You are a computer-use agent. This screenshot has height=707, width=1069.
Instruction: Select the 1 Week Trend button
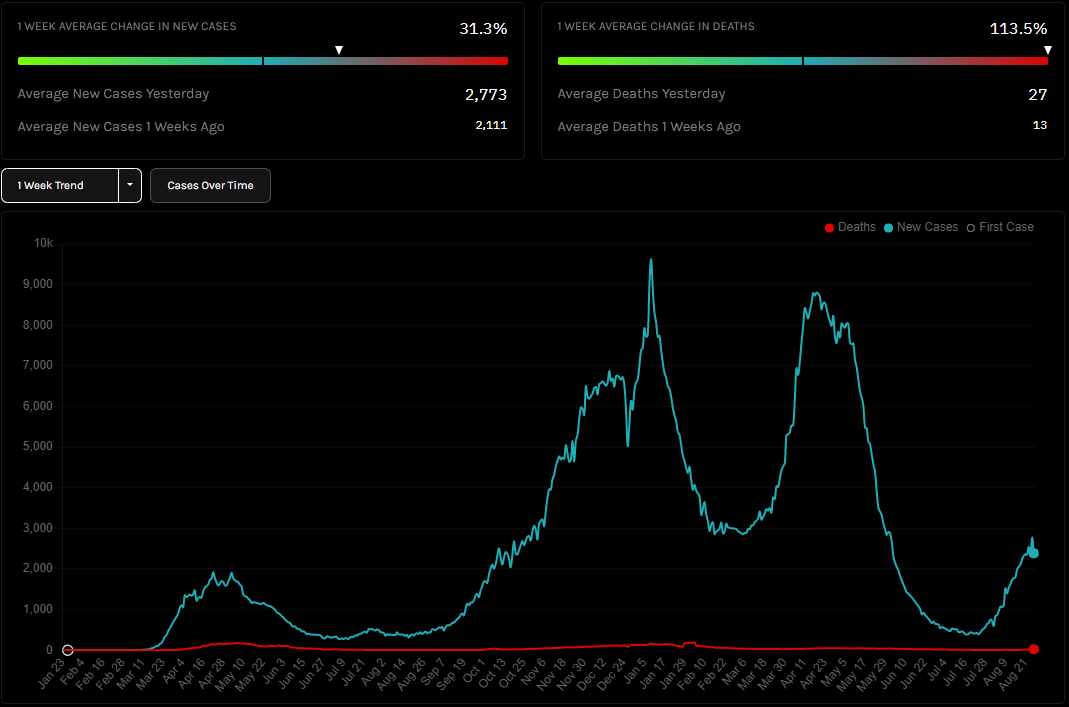click(60, 185)
